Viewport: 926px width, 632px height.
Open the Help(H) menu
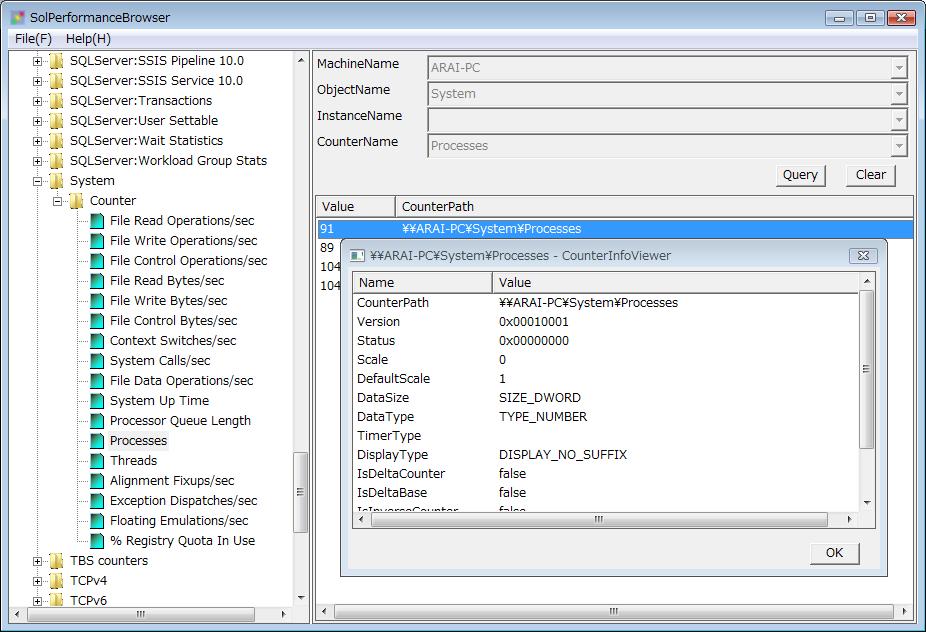pyautogui.click(x=88, y=39)
